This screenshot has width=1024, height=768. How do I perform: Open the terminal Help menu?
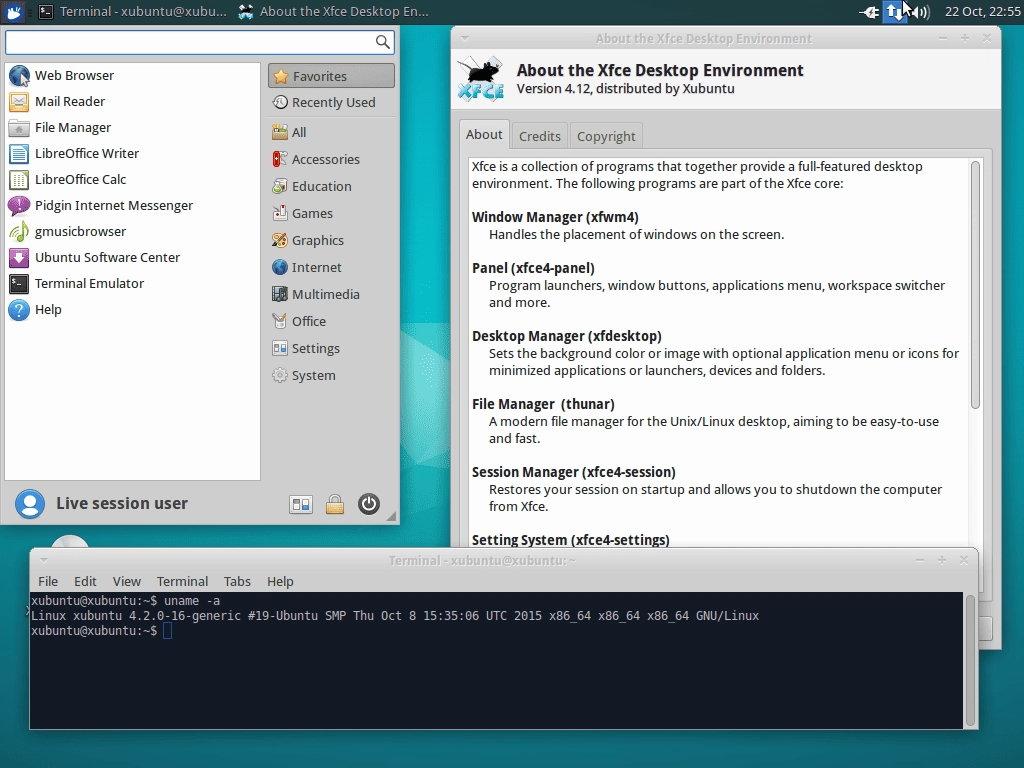pyautogui.click(x=280, y=582)
